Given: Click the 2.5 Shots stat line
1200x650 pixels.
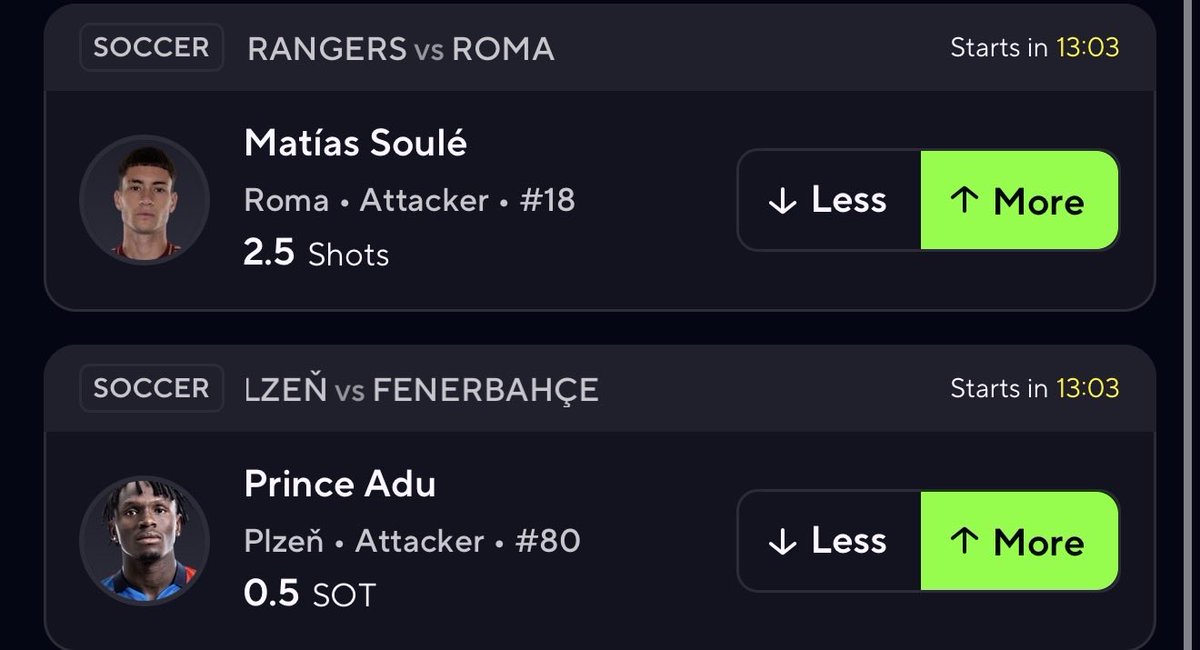Looking at the screenshot, I should coord(316,253).
